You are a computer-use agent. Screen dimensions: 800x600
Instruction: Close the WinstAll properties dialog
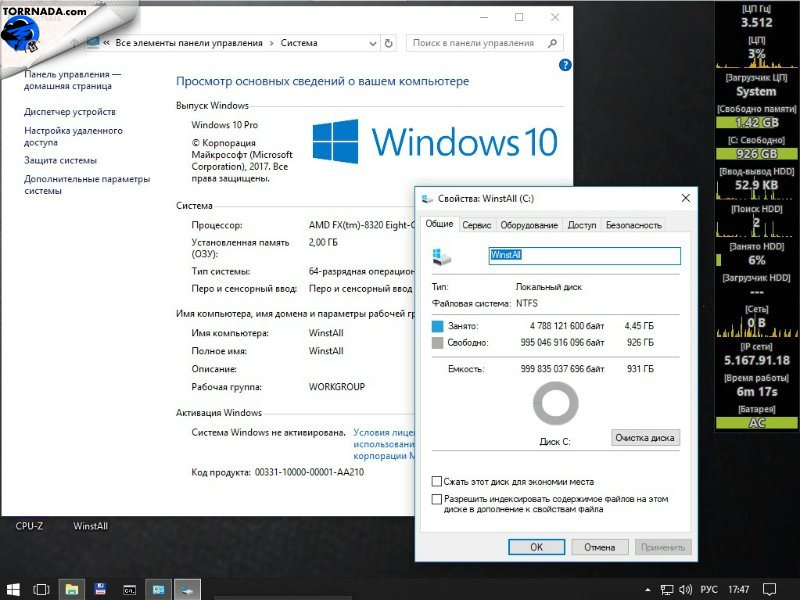686,198
